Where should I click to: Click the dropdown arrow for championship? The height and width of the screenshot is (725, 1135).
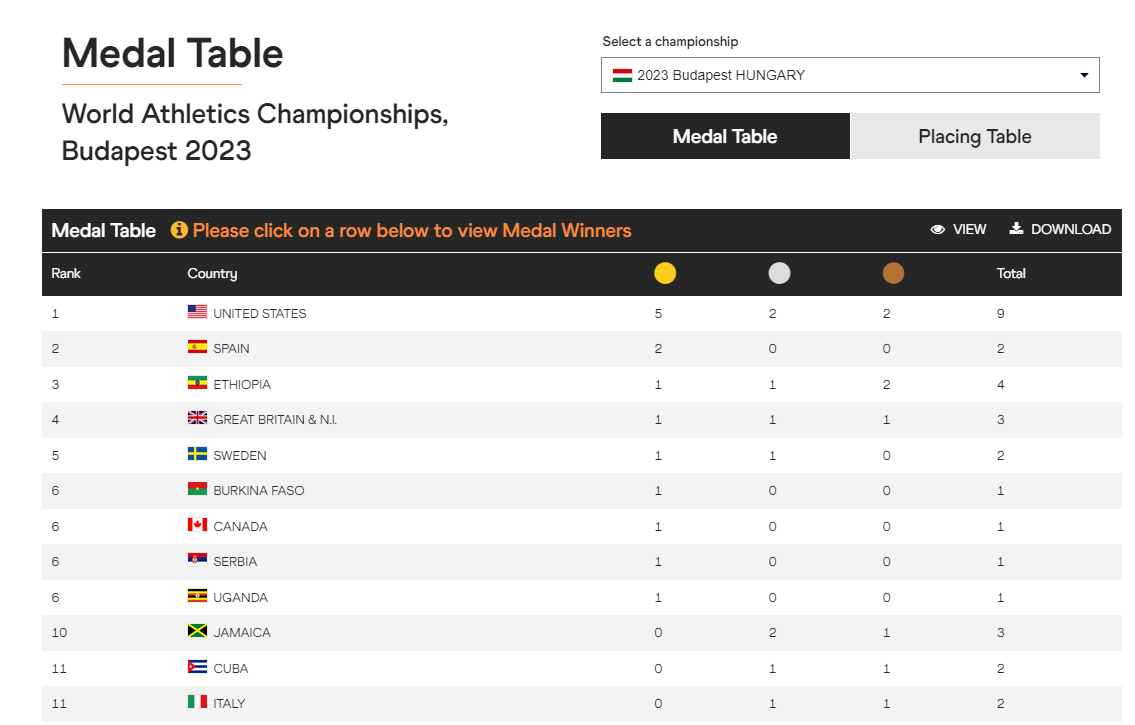1084,75
